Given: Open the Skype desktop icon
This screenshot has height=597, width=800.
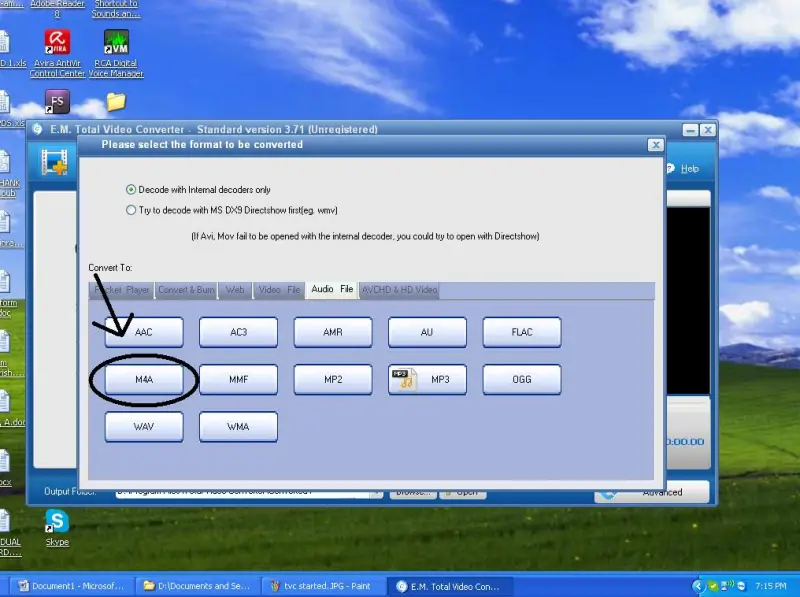Looking at the screenshot, I should (x=57, y=528).
